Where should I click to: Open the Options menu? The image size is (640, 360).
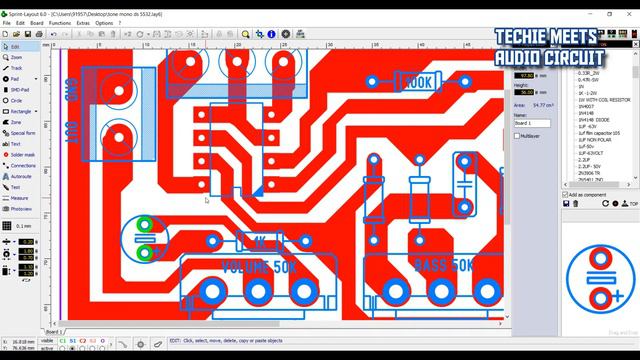(x=104, y=23)
